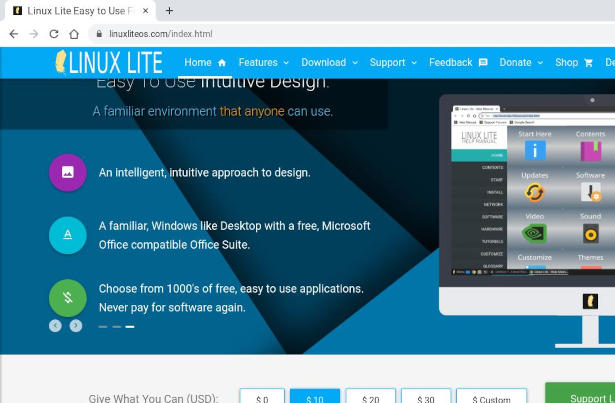Expand the Support dropdown chevron
This screenshot has width=615, height=403.
click(414, 63)
